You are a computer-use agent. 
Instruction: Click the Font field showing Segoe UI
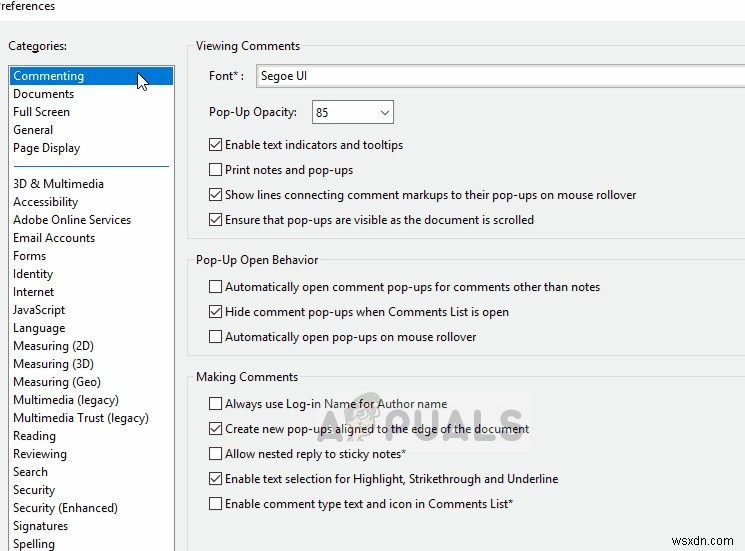pos(500,76)
